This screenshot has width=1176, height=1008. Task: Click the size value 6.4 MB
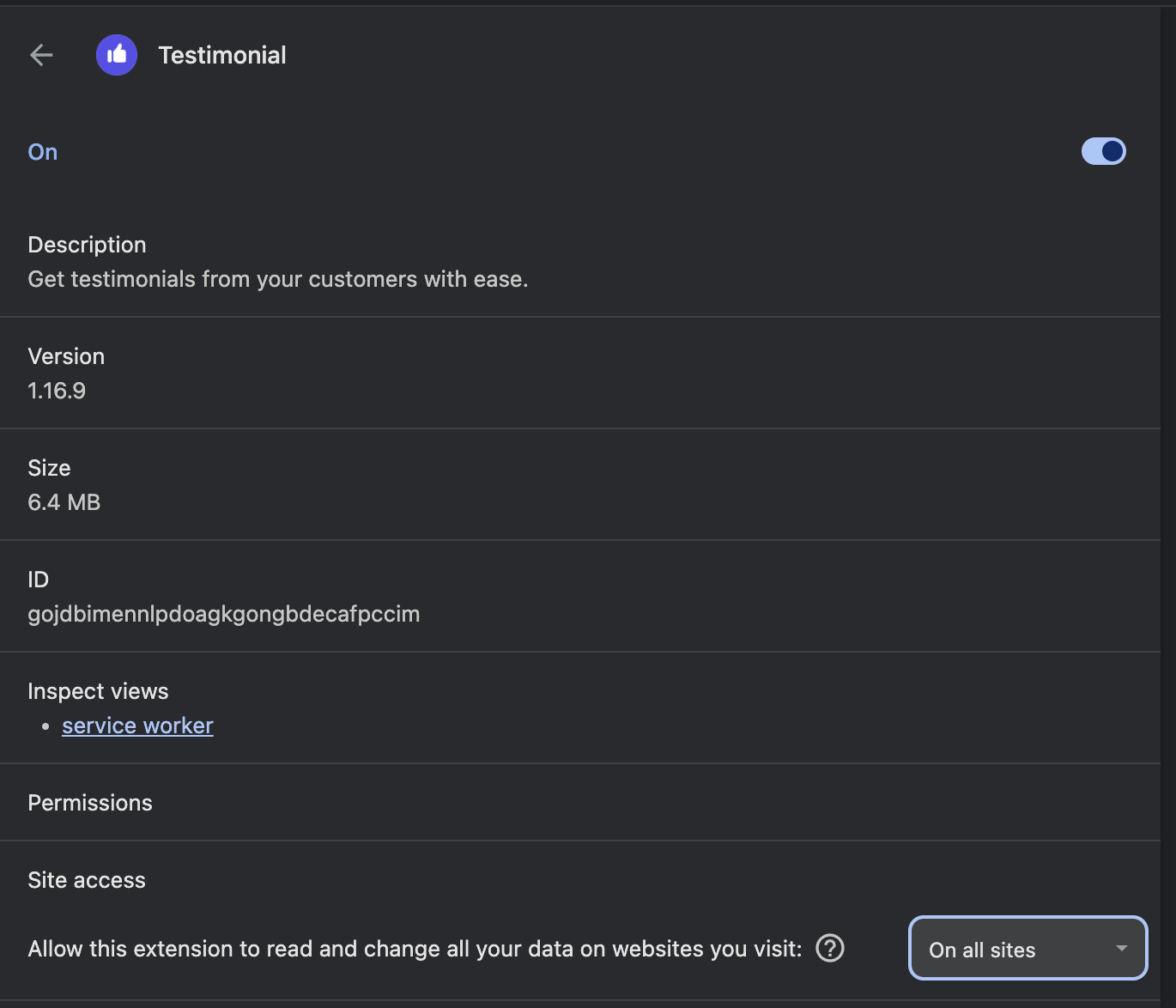point(64,502)
